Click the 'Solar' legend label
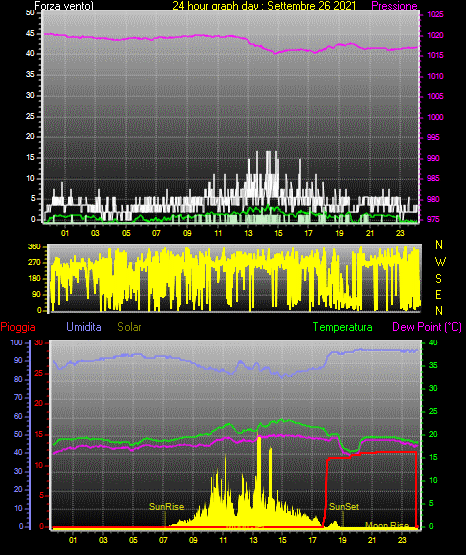Screen dimensions: 466x555 [129, 327]
